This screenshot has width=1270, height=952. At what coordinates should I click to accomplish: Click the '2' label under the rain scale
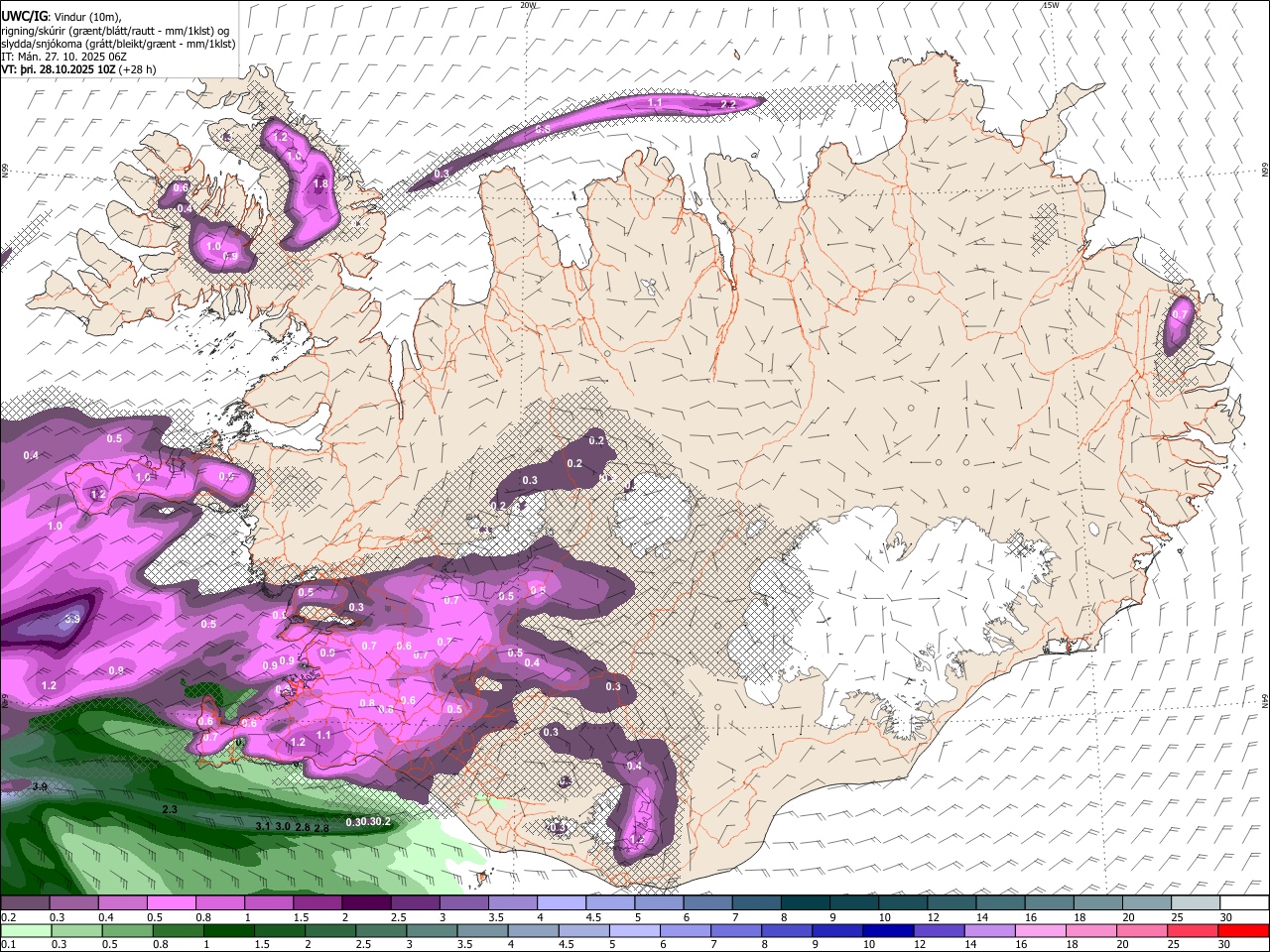(x=308, y=945)
